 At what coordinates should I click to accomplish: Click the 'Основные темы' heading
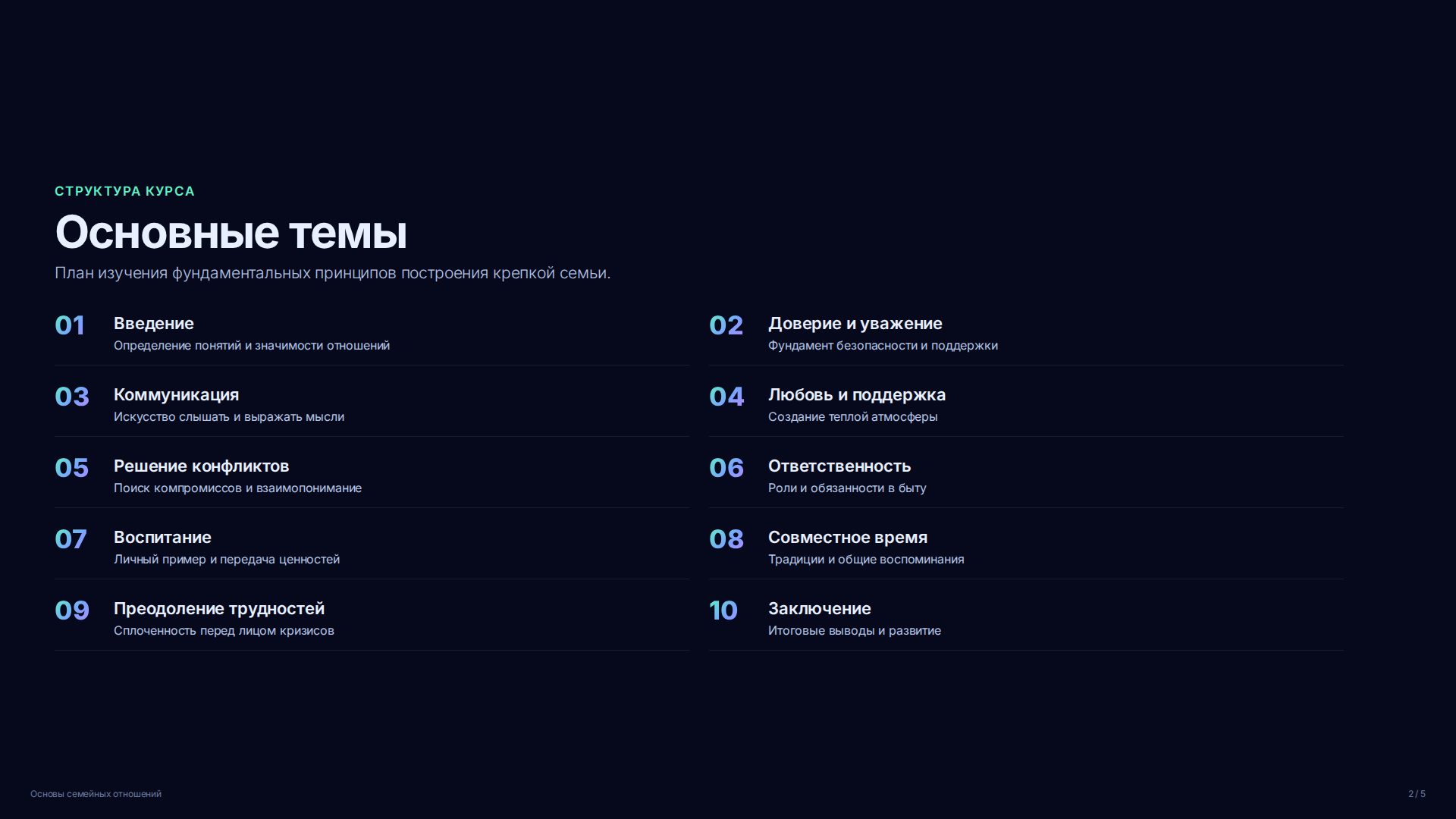click(231, 232)
